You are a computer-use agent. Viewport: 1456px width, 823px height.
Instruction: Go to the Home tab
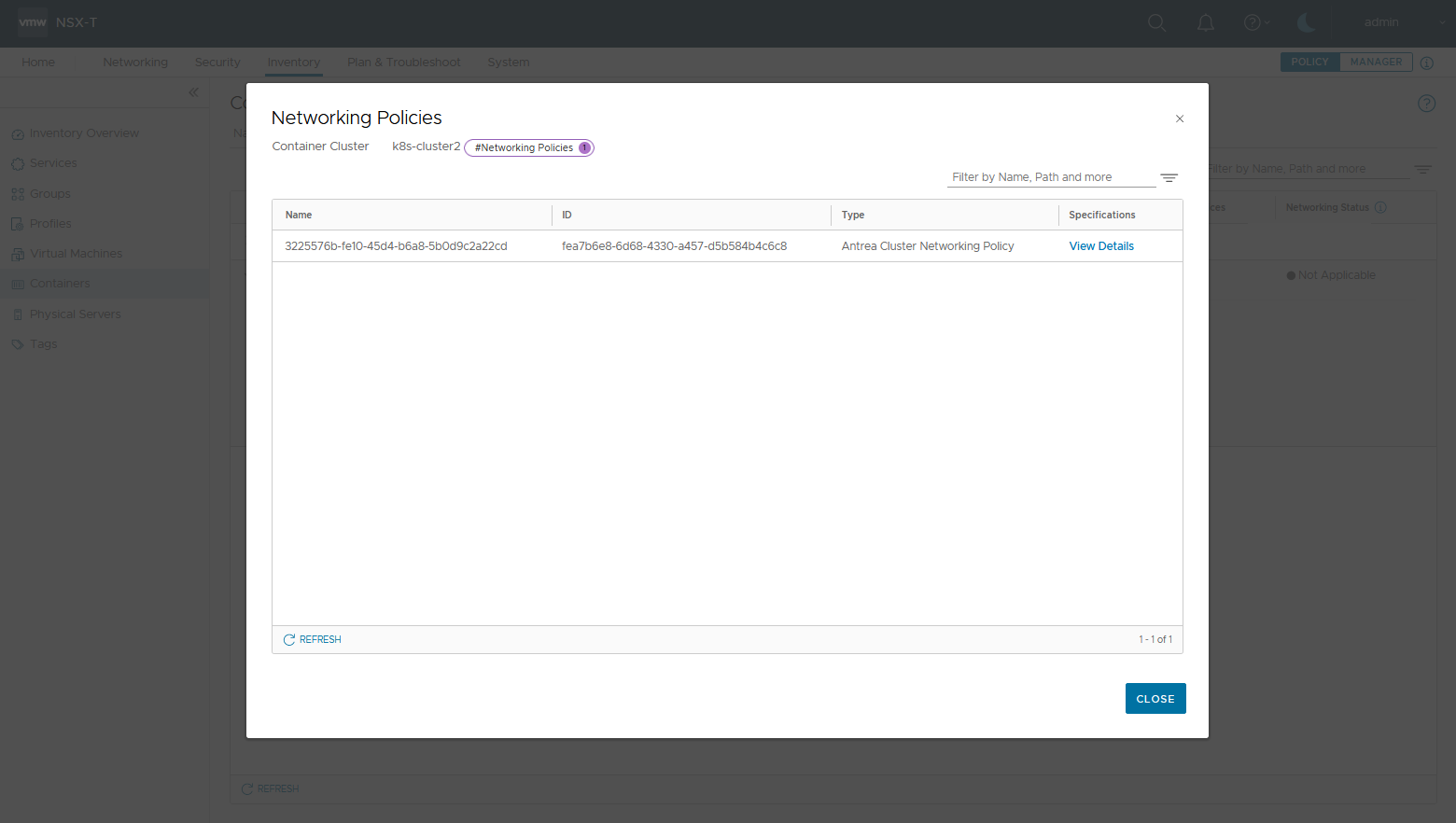point(38,63)
